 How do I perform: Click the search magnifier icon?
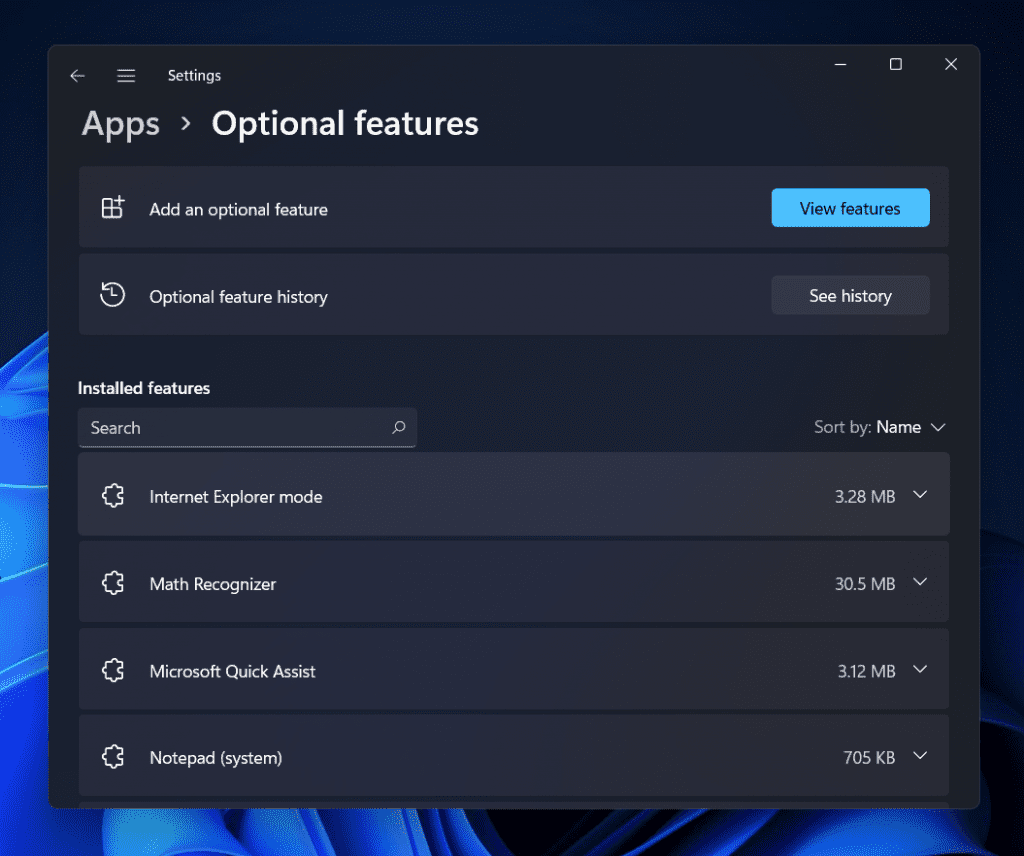point(398,427)
